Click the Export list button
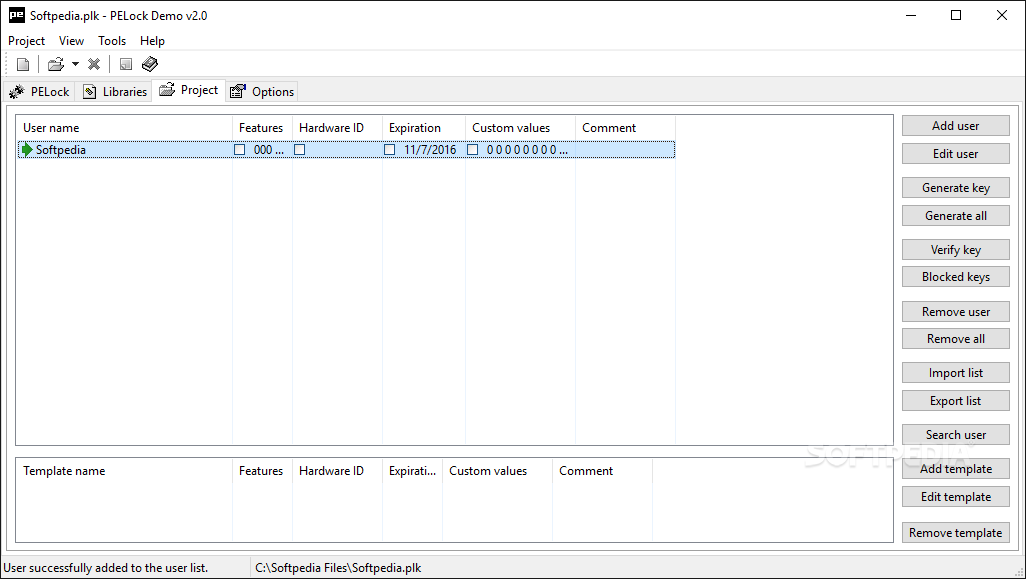The image size is (1026, 579). click(x=955, y=401)
